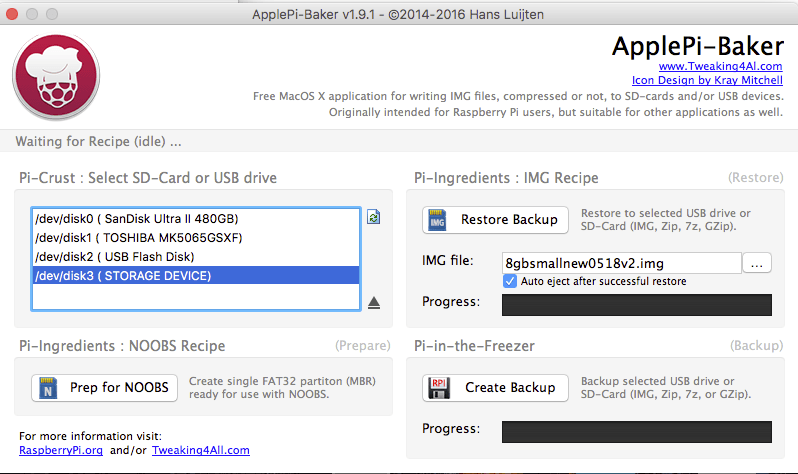Click the Restore Backup button
The width and height of the screenshot is (798, 474).
coord(495,220)
